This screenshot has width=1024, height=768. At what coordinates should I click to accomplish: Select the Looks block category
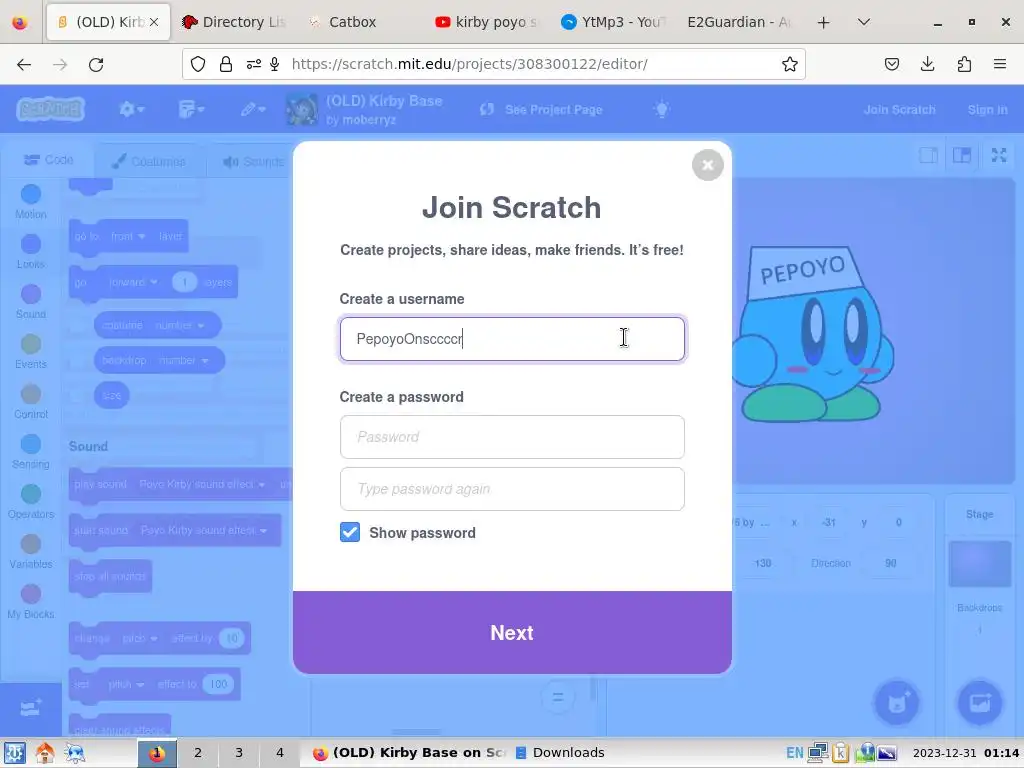click(31, 251)
